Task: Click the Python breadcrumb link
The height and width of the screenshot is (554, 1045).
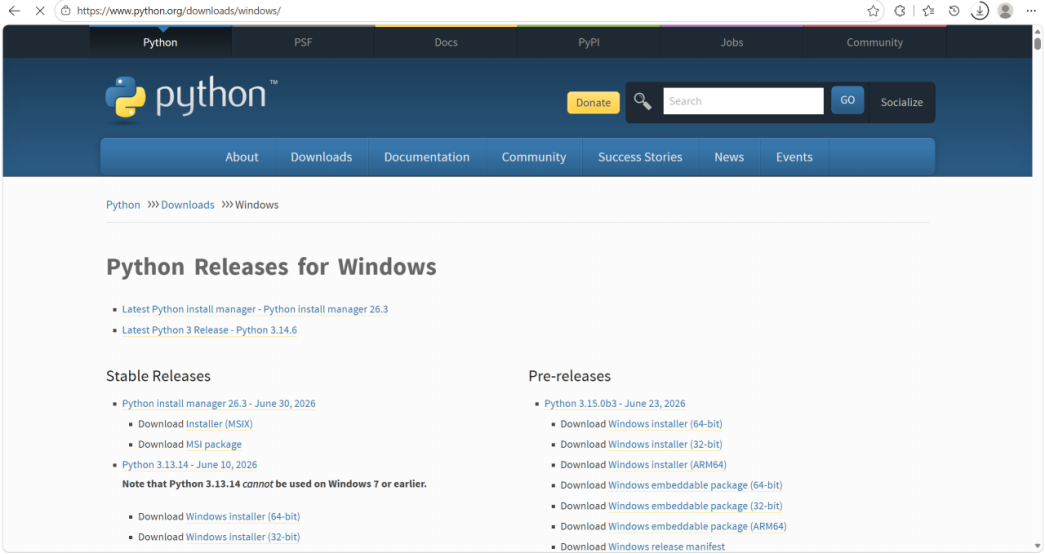Action: click(123, 205)
